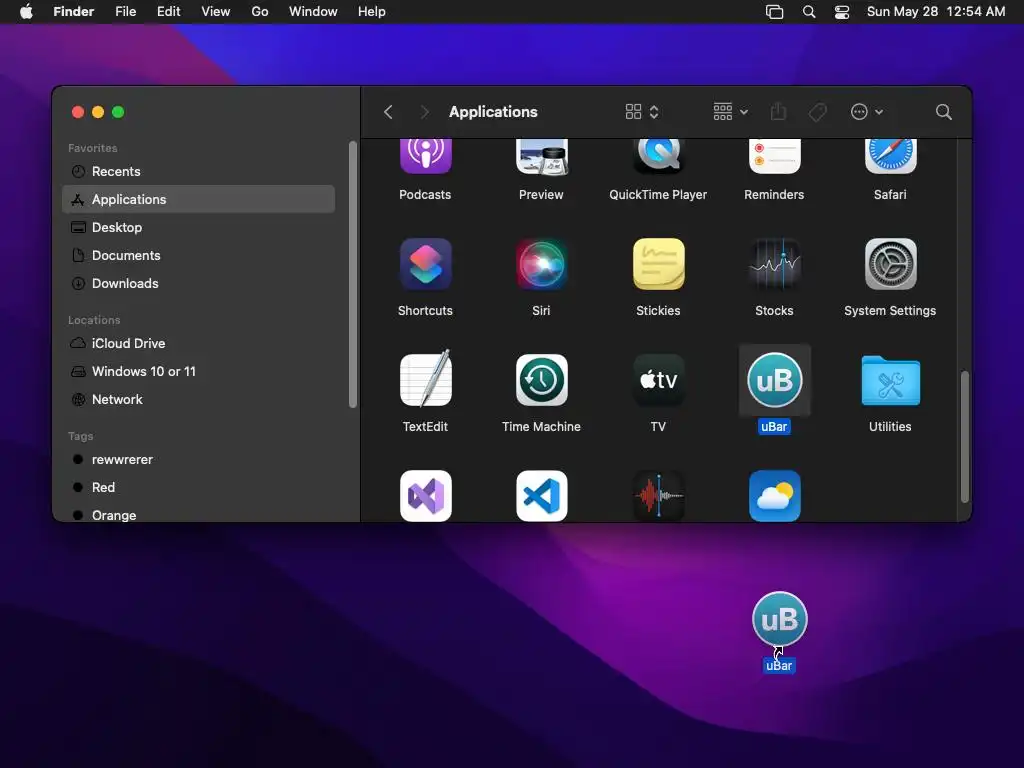1024x768 pixels.
Task: Select the Weather app icon
Action: coord(775,496)
